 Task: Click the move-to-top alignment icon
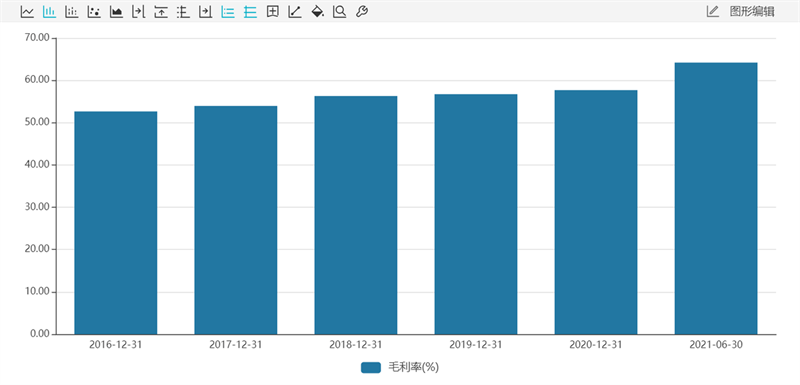[161, 12]
